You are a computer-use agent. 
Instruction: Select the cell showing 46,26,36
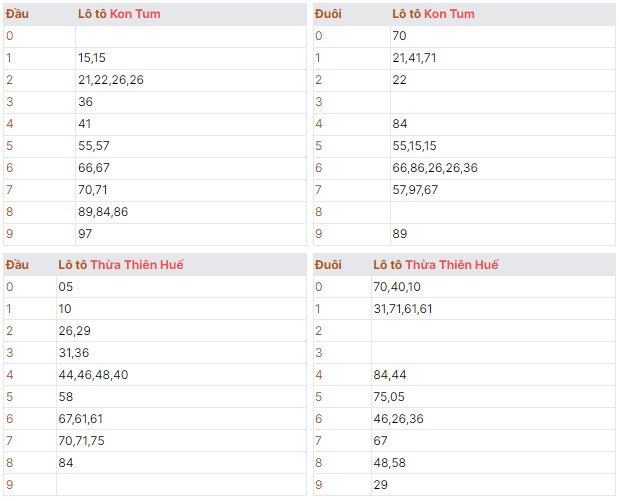point(396,419)
